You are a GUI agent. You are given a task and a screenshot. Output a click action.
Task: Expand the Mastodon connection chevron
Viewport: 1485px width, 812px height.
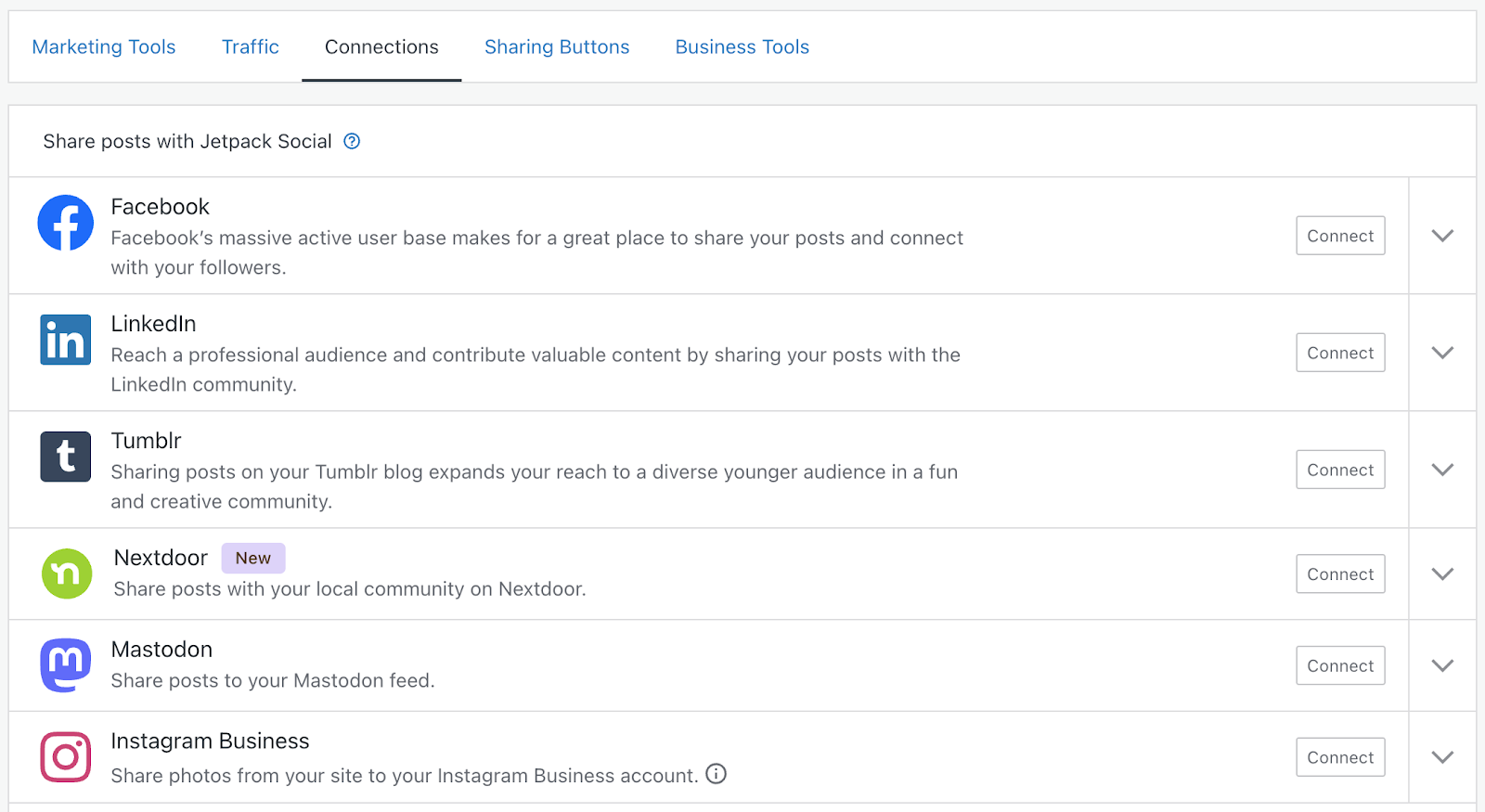pyautogui.click(x=1442, y=665)
